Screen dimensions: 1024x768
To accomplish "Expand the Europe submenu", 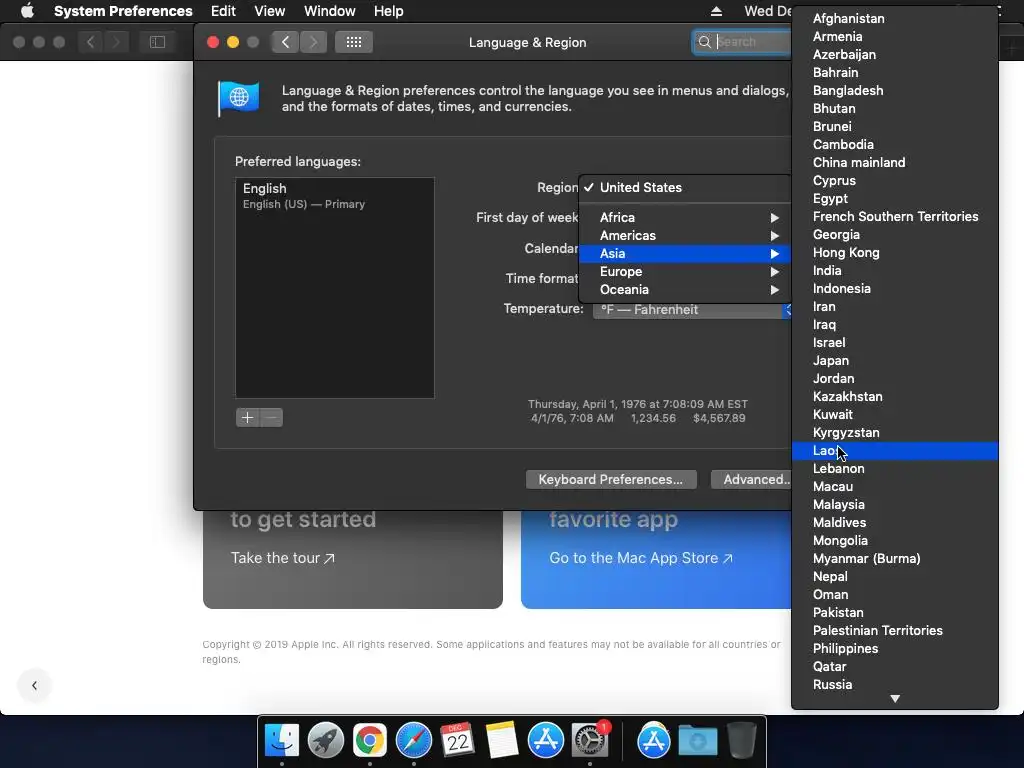I will (685, 272).
